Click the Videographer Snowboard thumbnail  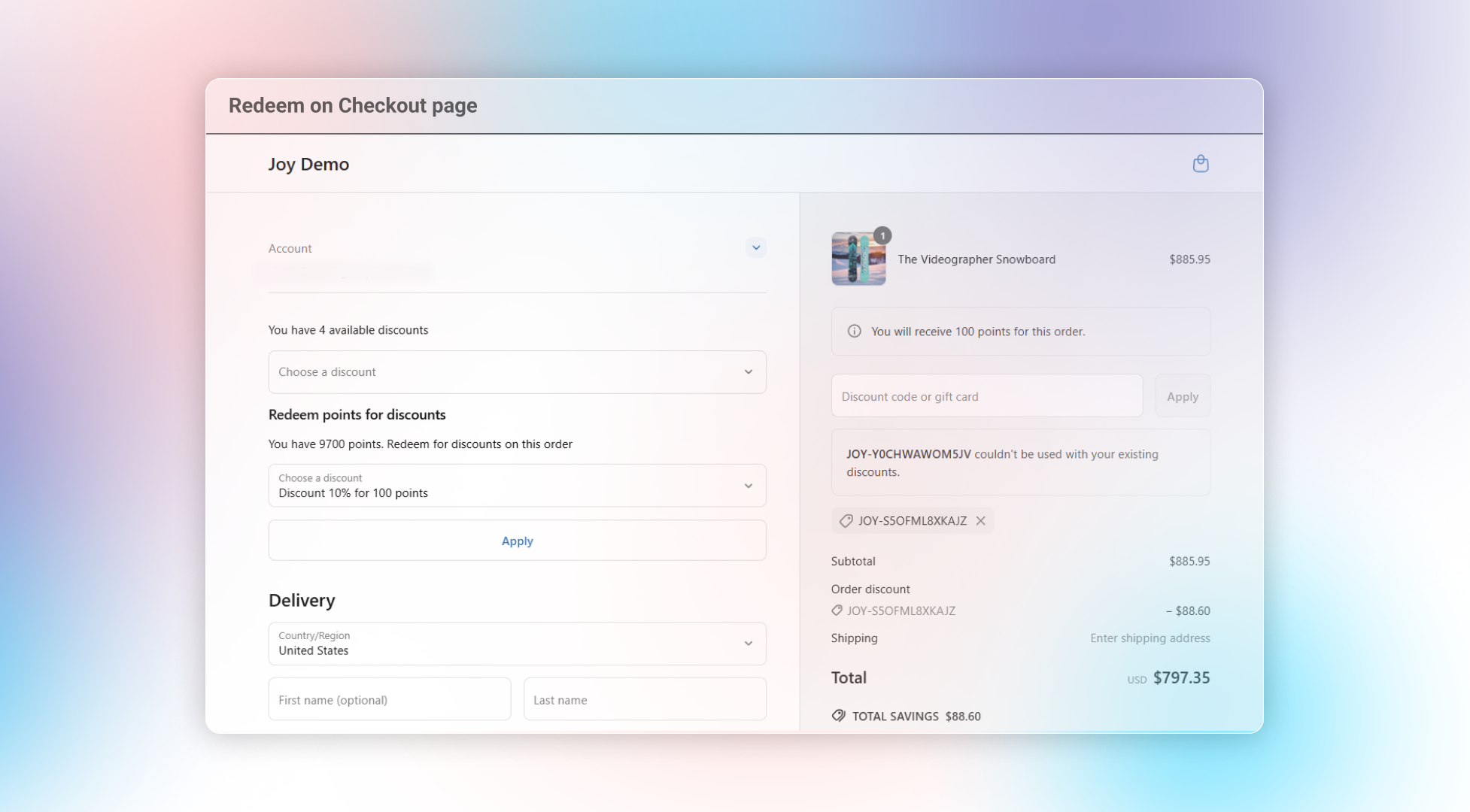coord(858,259)
